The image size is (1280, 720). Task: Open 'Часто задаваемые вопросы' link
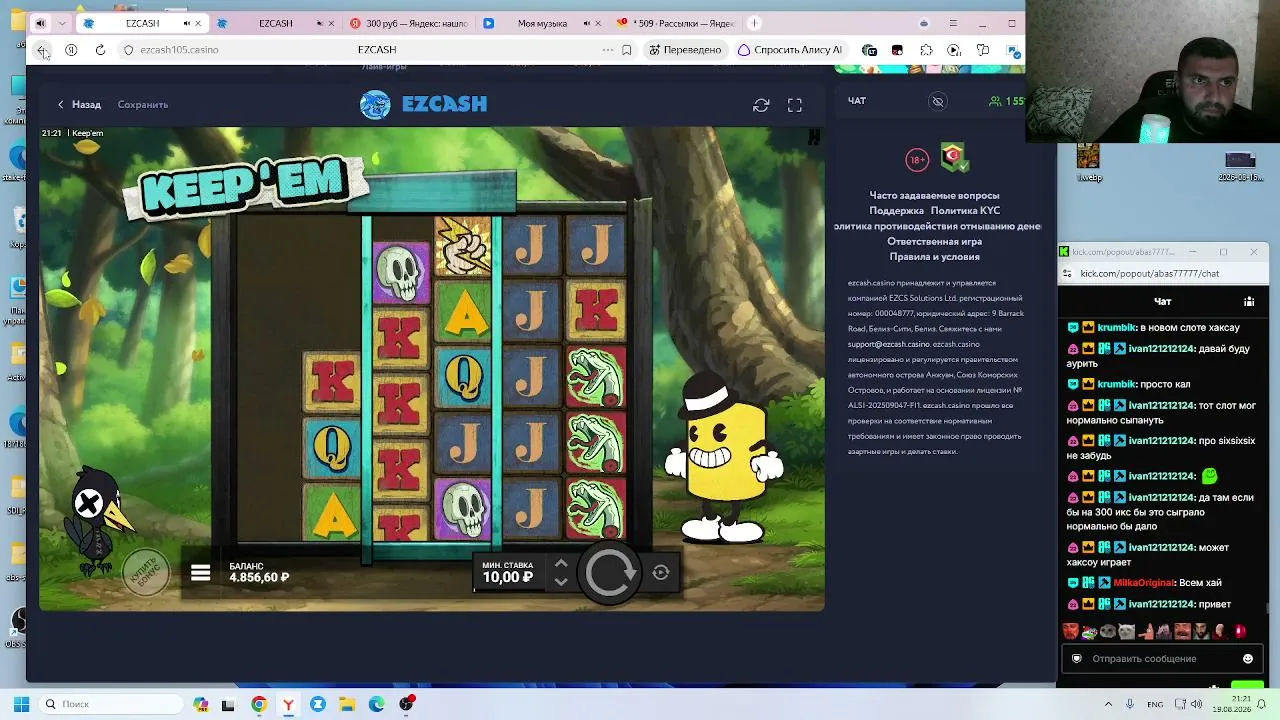[x=934, y=196]
